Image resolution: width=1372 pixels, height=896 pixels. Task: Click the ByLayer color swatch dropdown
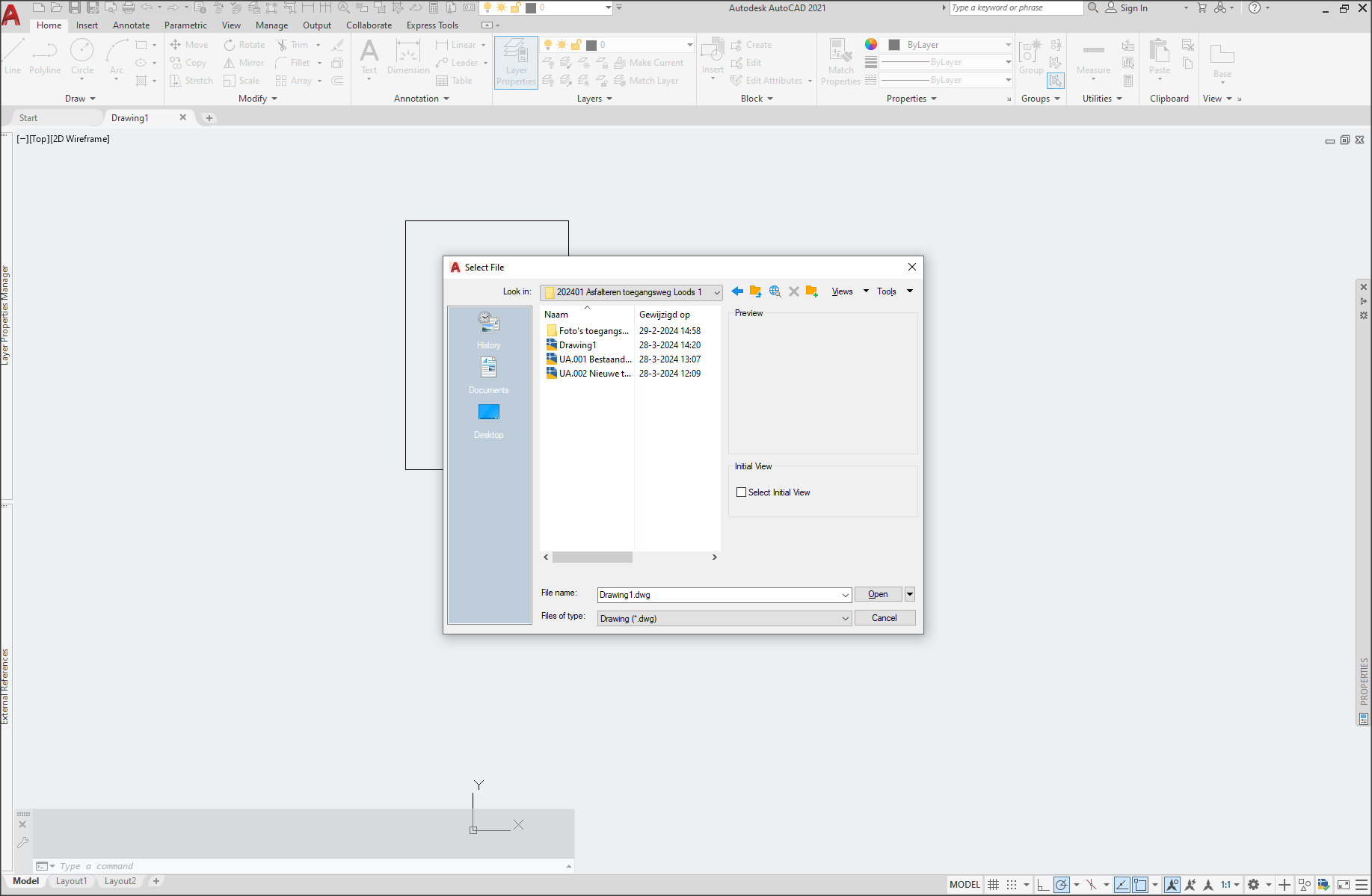click(947, 45)
